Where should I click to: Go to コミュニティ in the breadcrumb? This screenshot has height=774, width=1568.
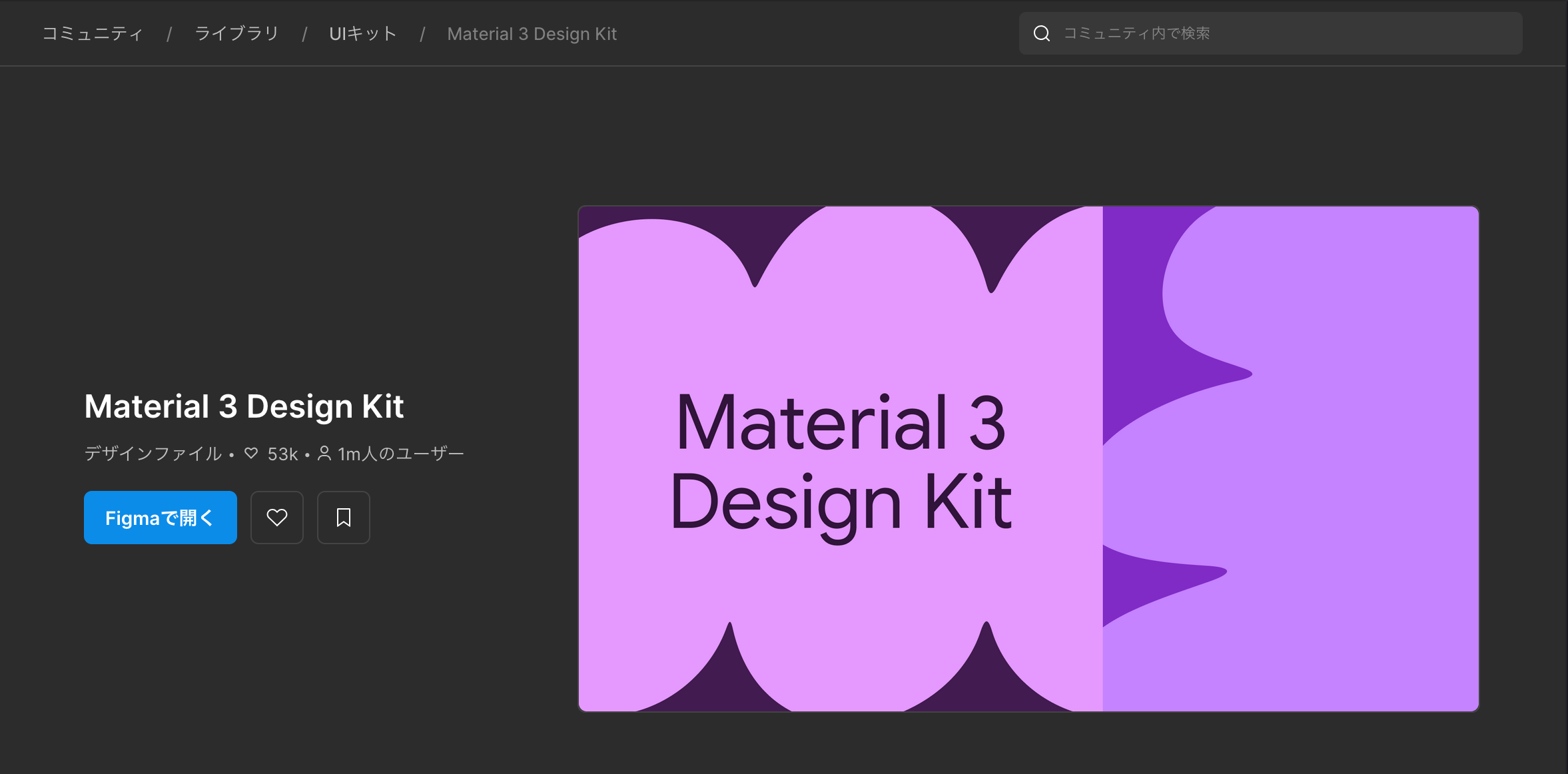click(93, 33)
